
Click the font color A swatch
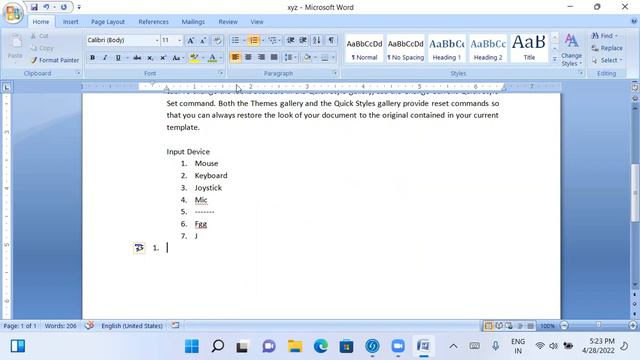point(213,58)
